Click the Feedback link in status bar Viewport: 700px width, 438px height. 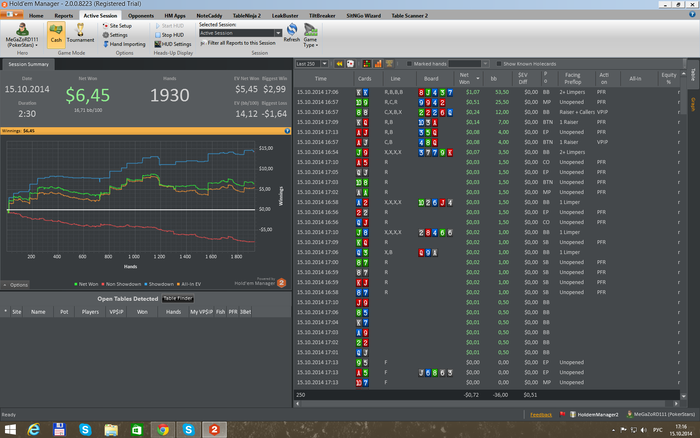541,415
